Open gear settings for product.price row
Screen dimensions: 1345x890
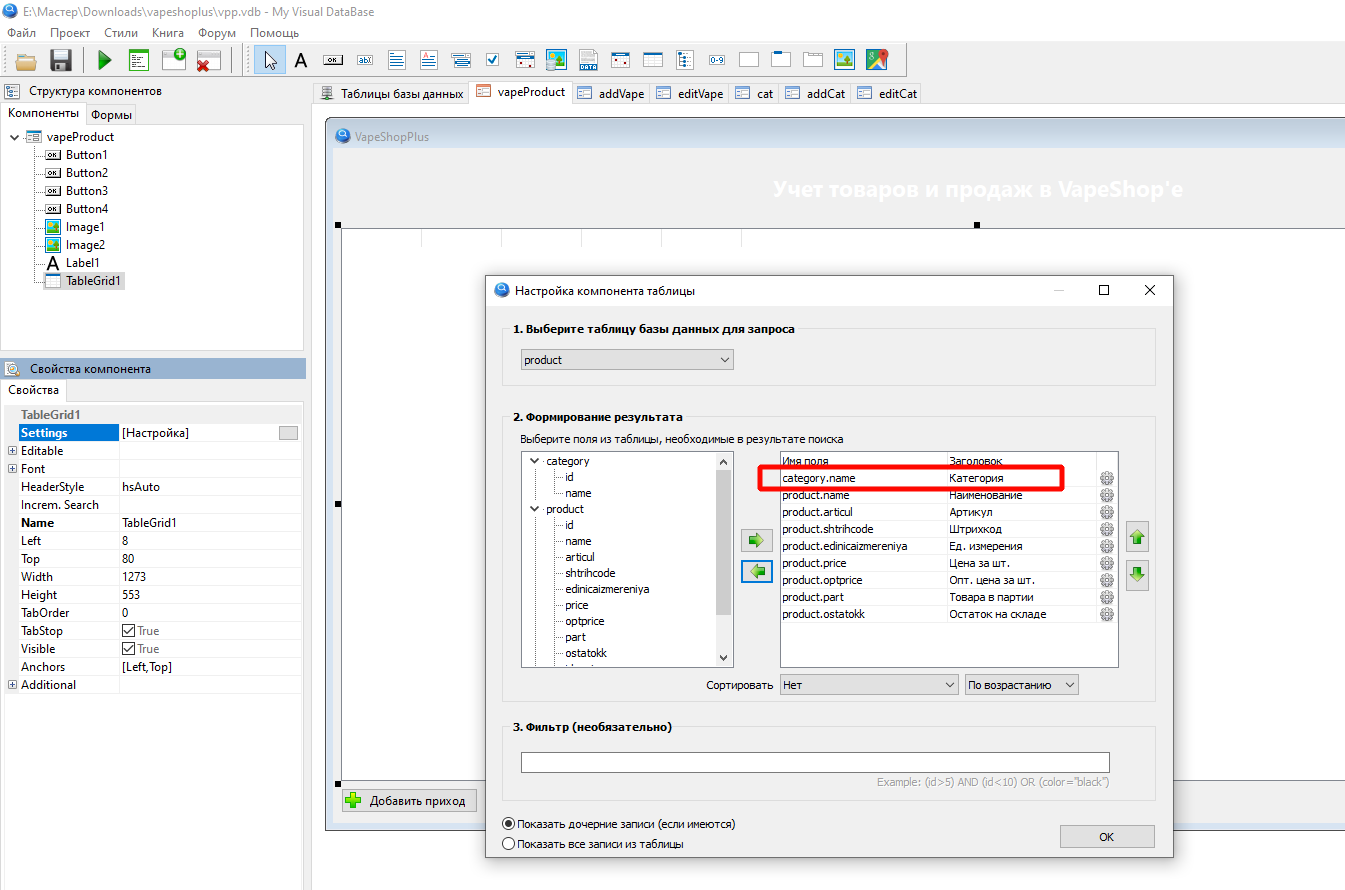click(1107, 563)
